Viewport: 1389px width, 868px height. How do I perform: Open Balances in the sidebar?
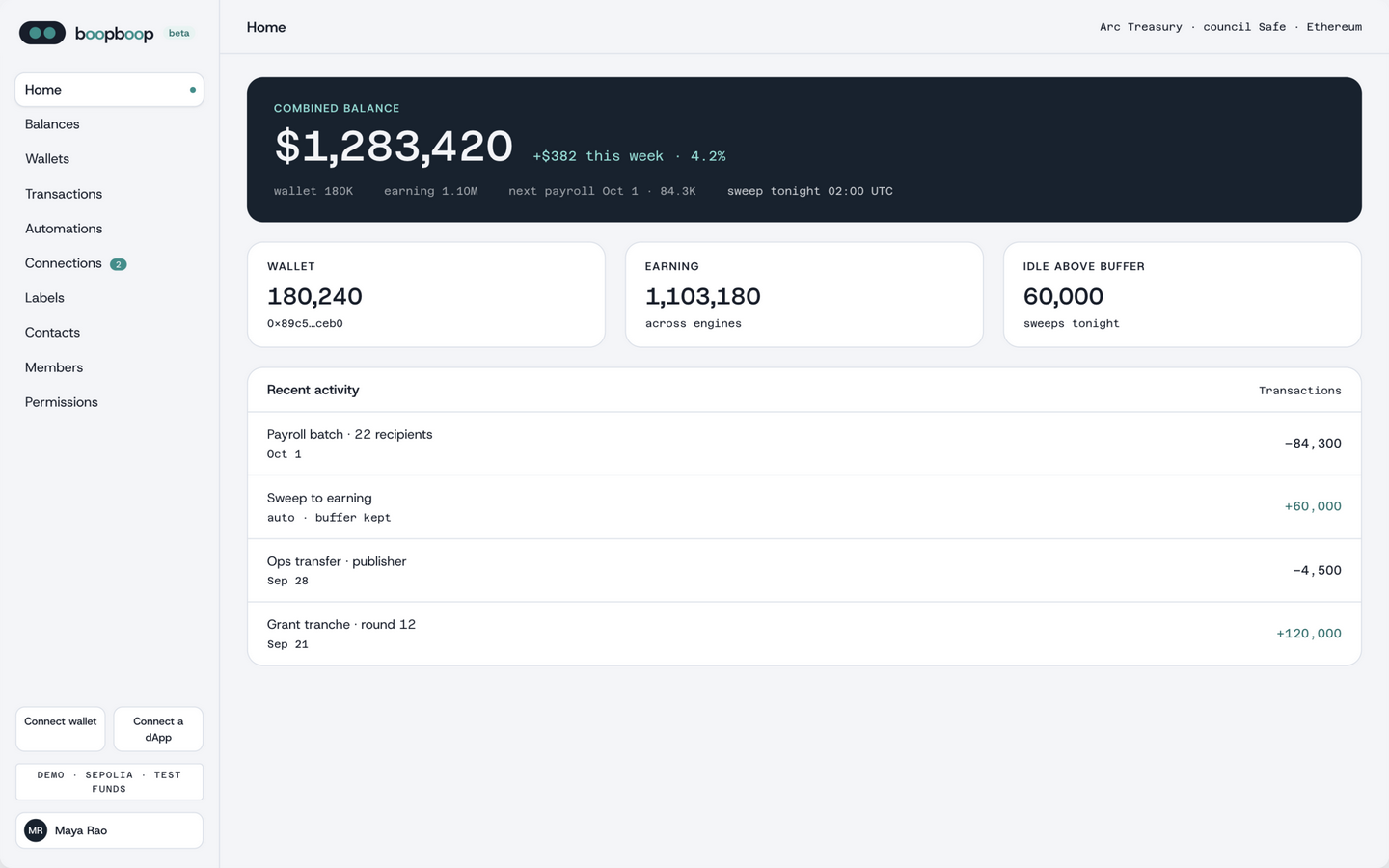[109, 124]
